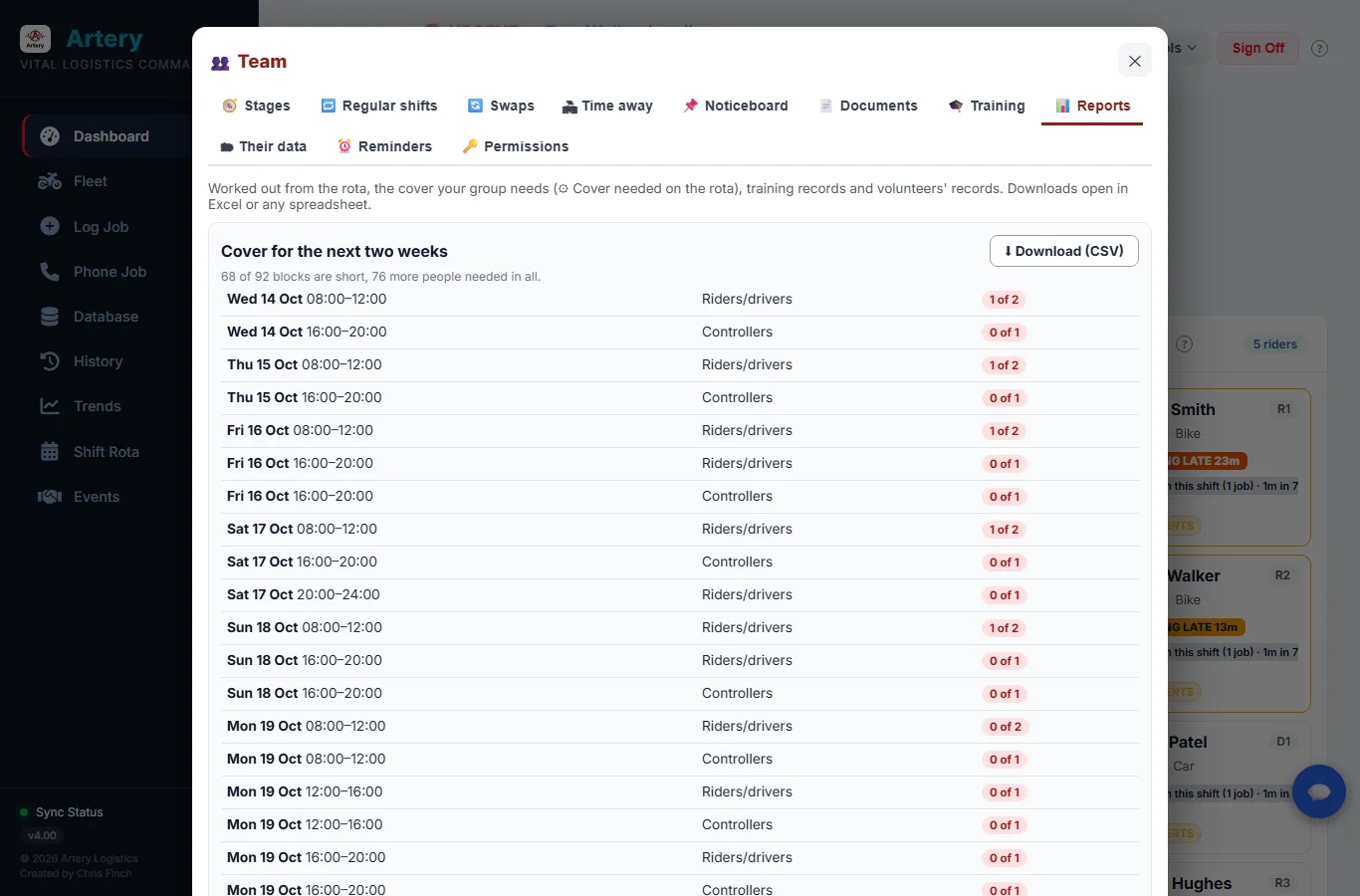
Task: Open Dashboard in the sidebar
Action: [107, 136]
